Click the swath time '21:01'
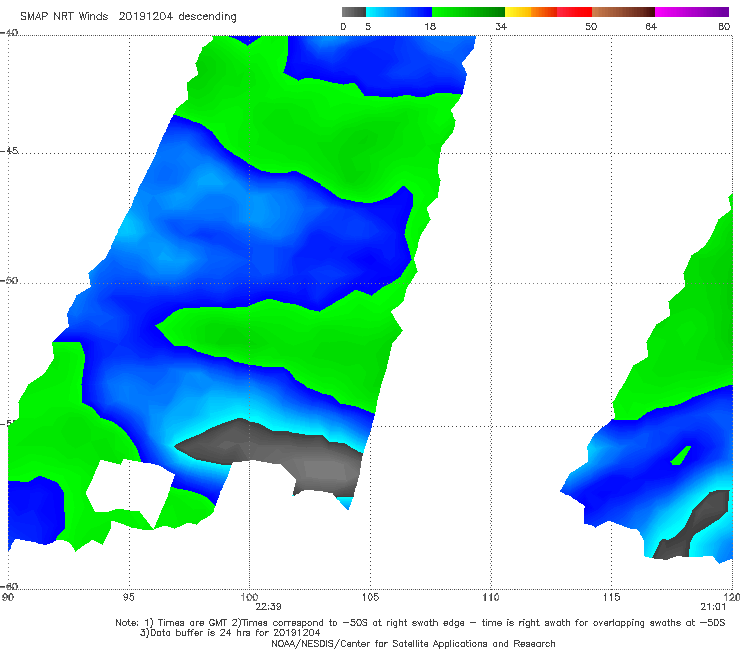 (x=713, y=607)
